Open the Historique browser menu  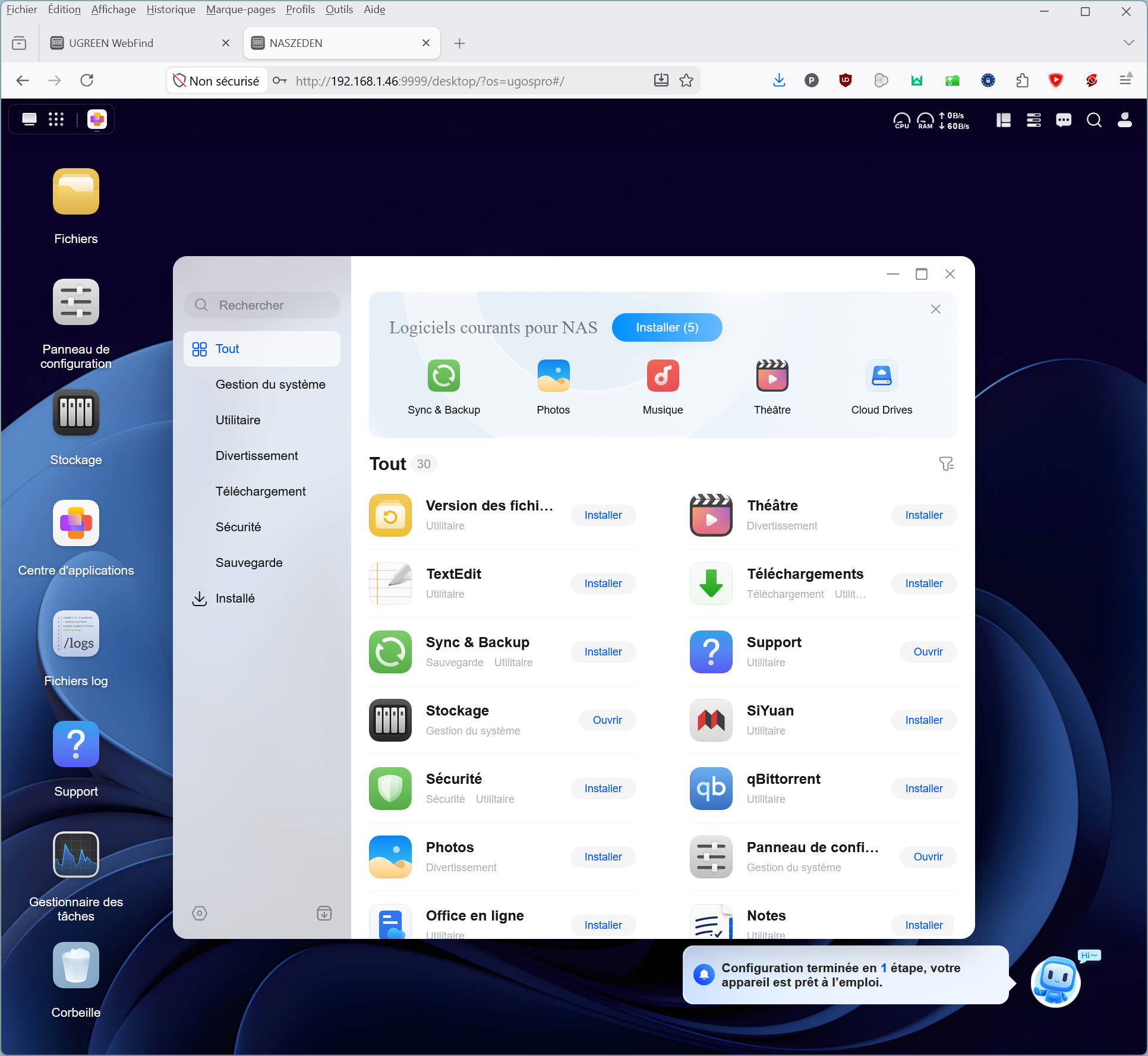tap(171, 10)
